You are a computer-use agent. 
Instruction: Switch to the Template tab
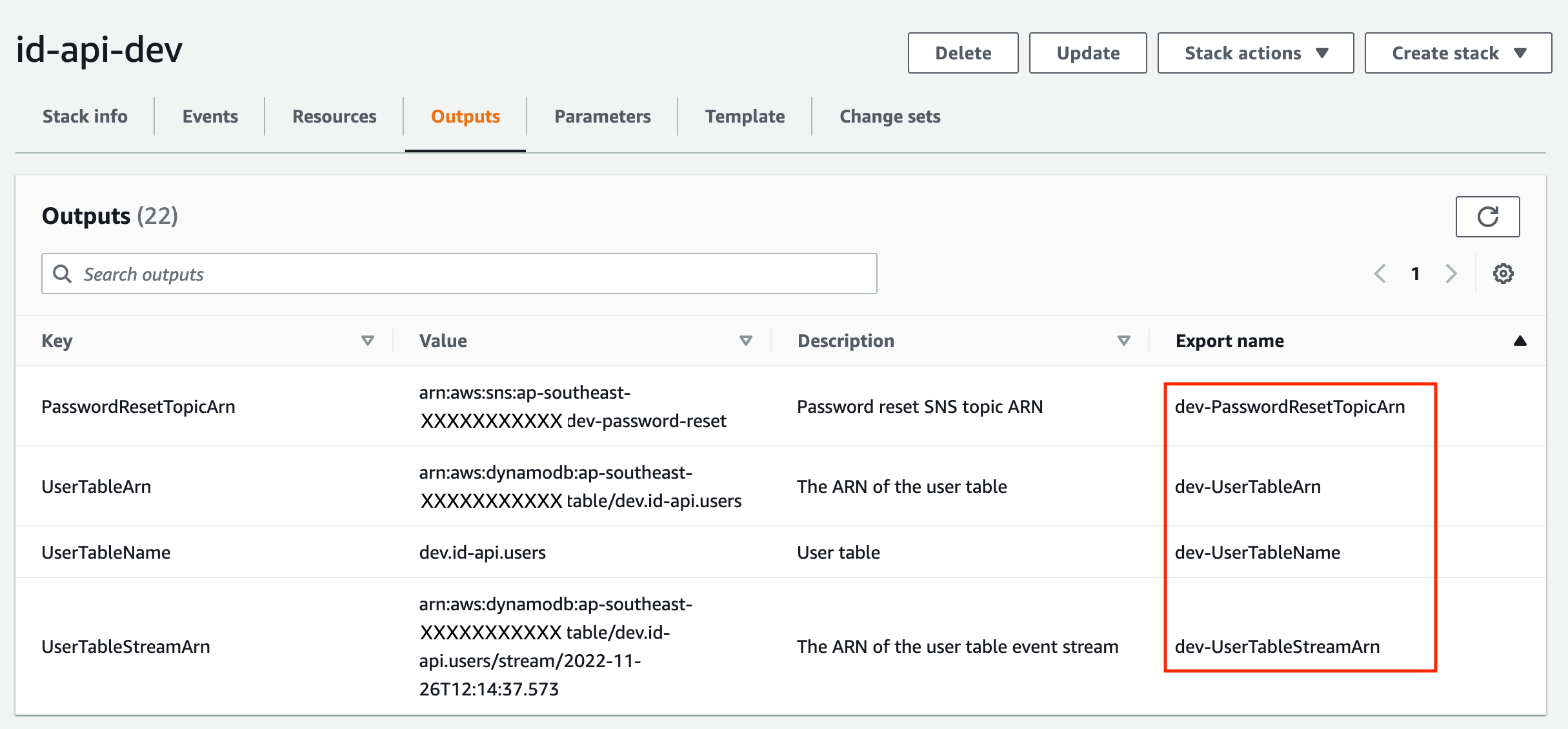[745, 116]
